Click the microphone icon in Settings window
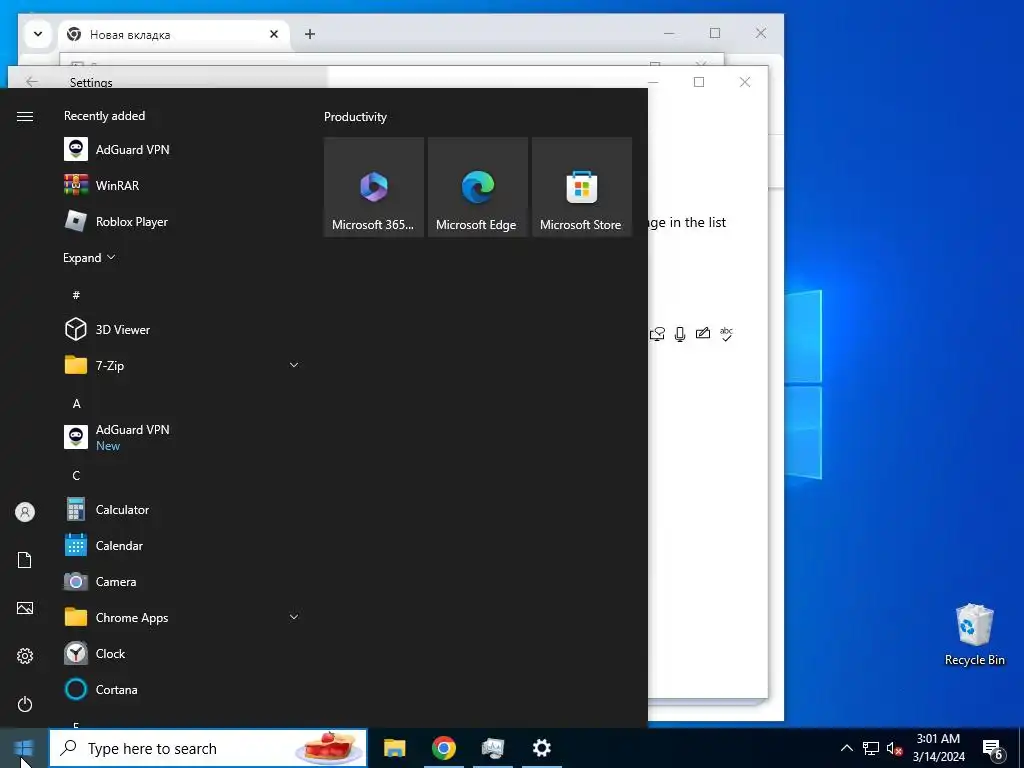Screen dimensions: 1024x768 point(680,334)
